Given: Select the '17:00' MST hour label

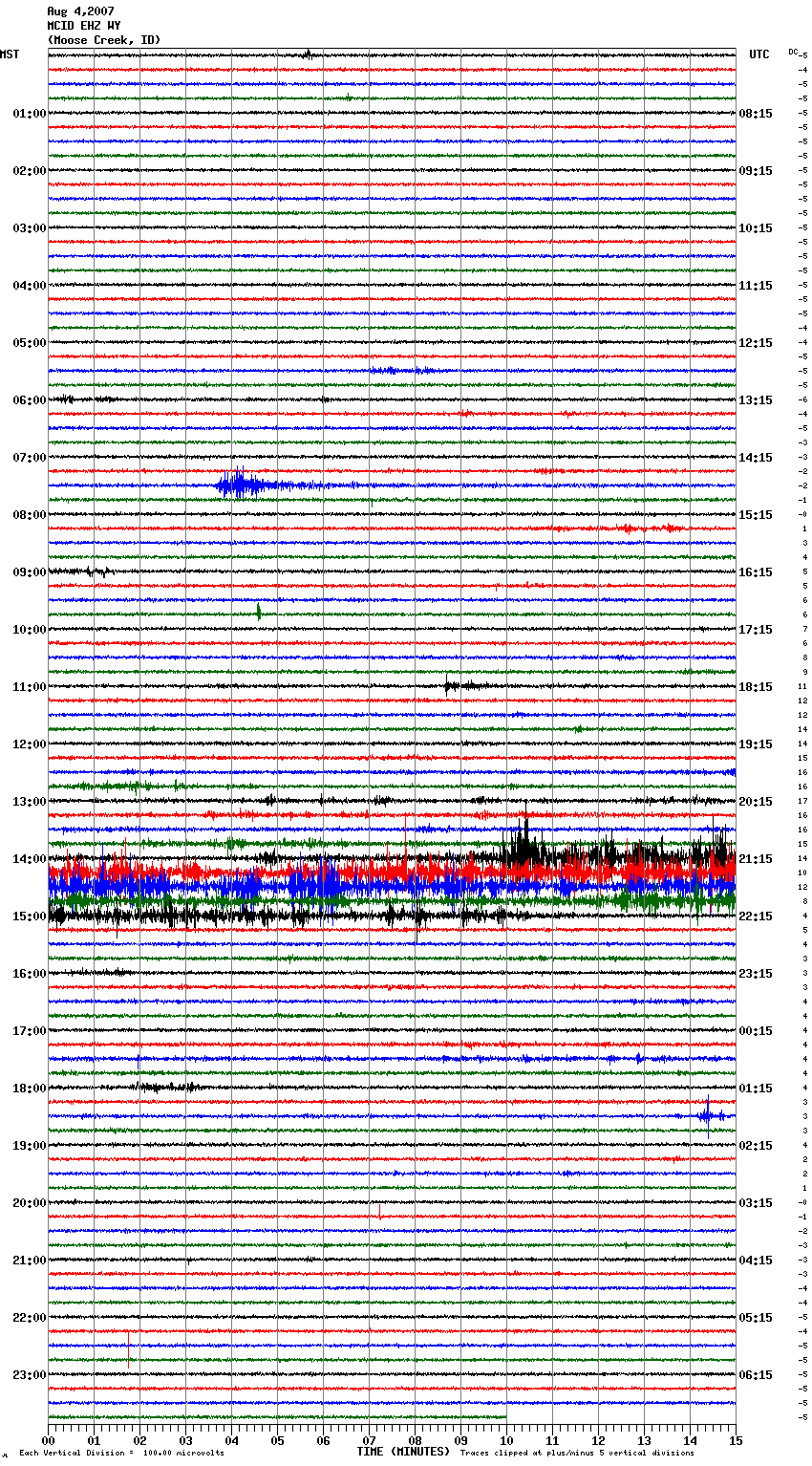Looking at the screenshot, I should coord(29,1031).
